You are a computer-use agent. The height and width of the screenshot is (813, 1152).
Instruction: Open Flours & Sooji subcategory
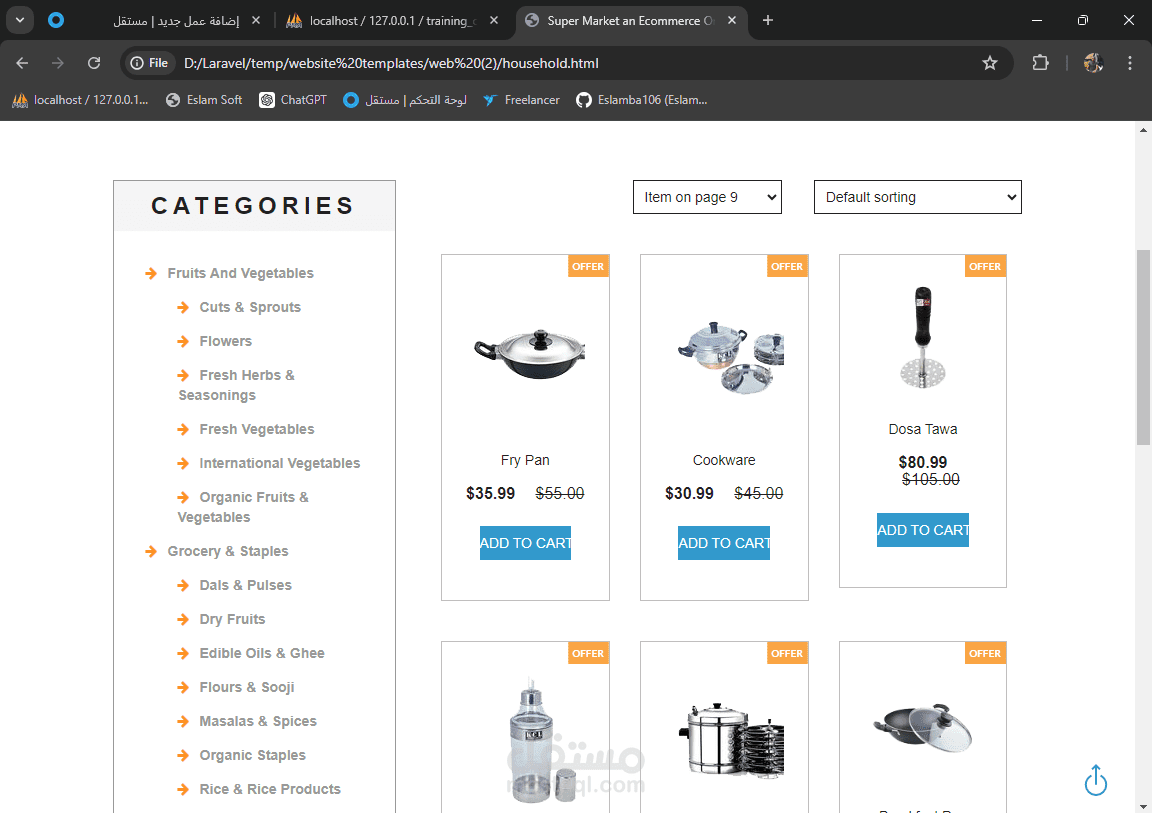pyautogui.click(x=247, y=687)
